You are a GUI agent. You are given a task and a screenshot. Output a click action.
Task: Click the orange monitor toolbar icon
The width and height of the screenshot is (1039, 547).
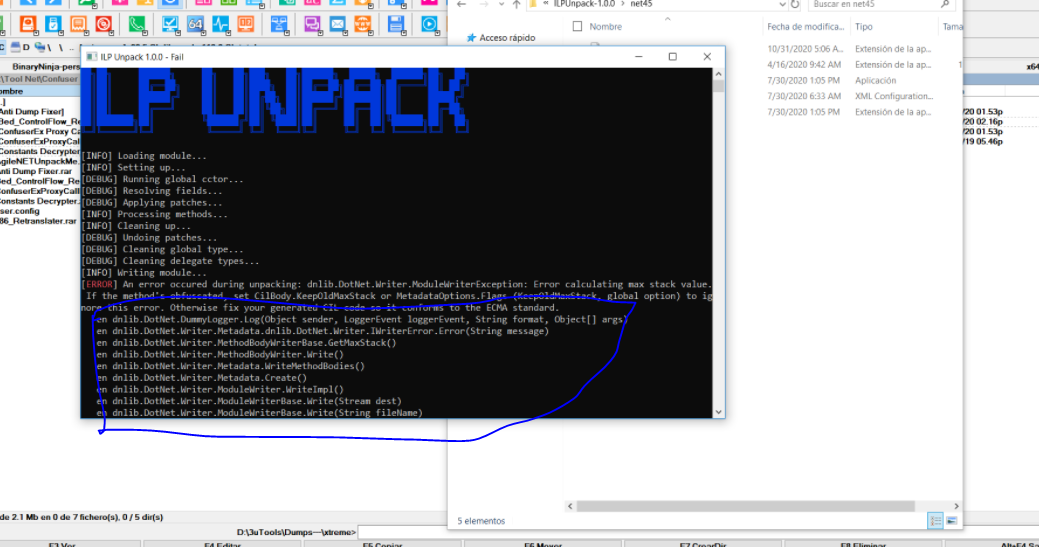coord(246,25)
